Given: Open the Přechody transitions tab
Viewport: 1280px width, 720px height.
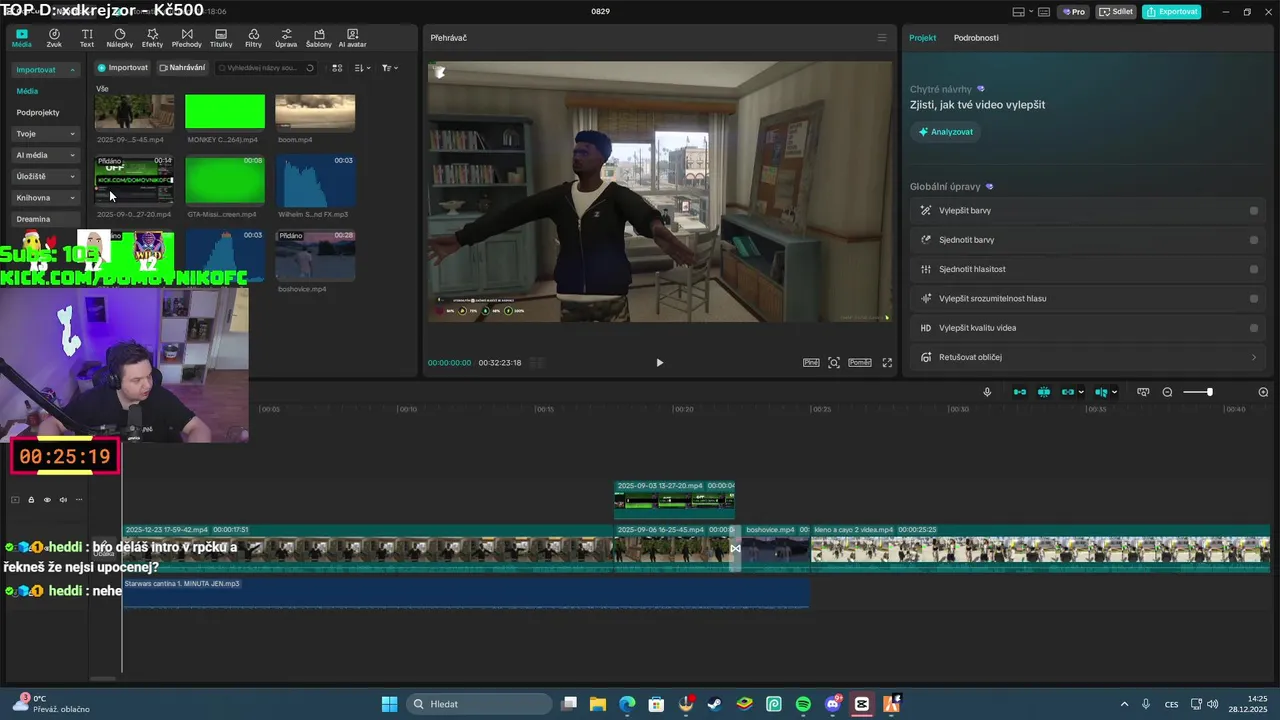Looking at the screenshot, I should [x=187, y=38].
